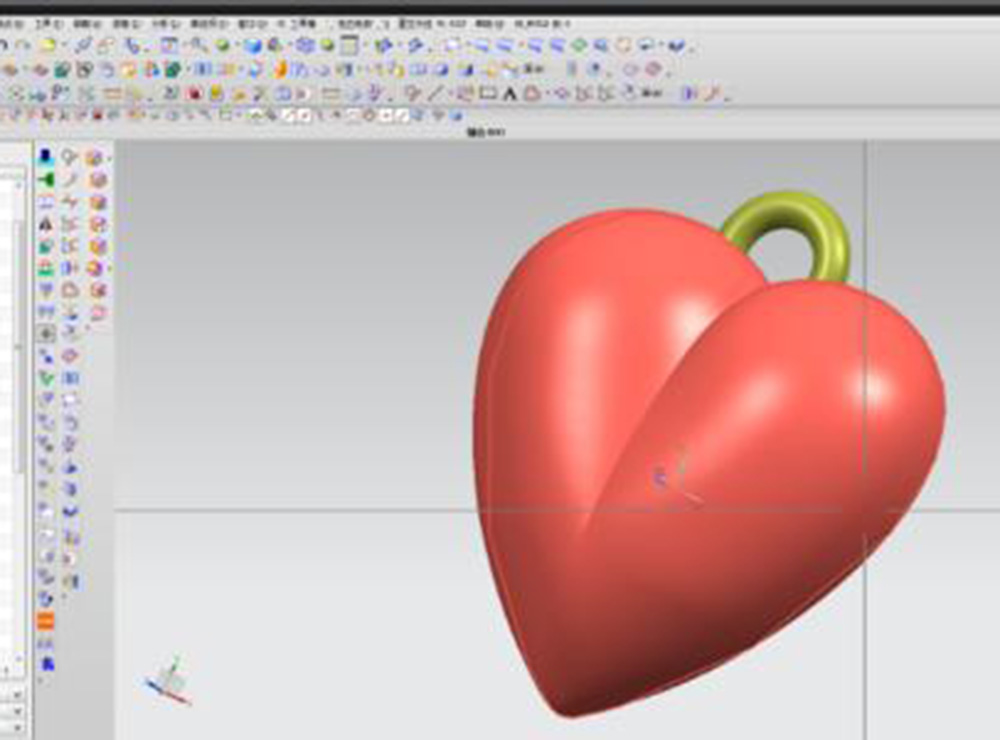Click the green arrow icon in left sidebar
This screenshot has height=740, width=1000.
[46, 180]
